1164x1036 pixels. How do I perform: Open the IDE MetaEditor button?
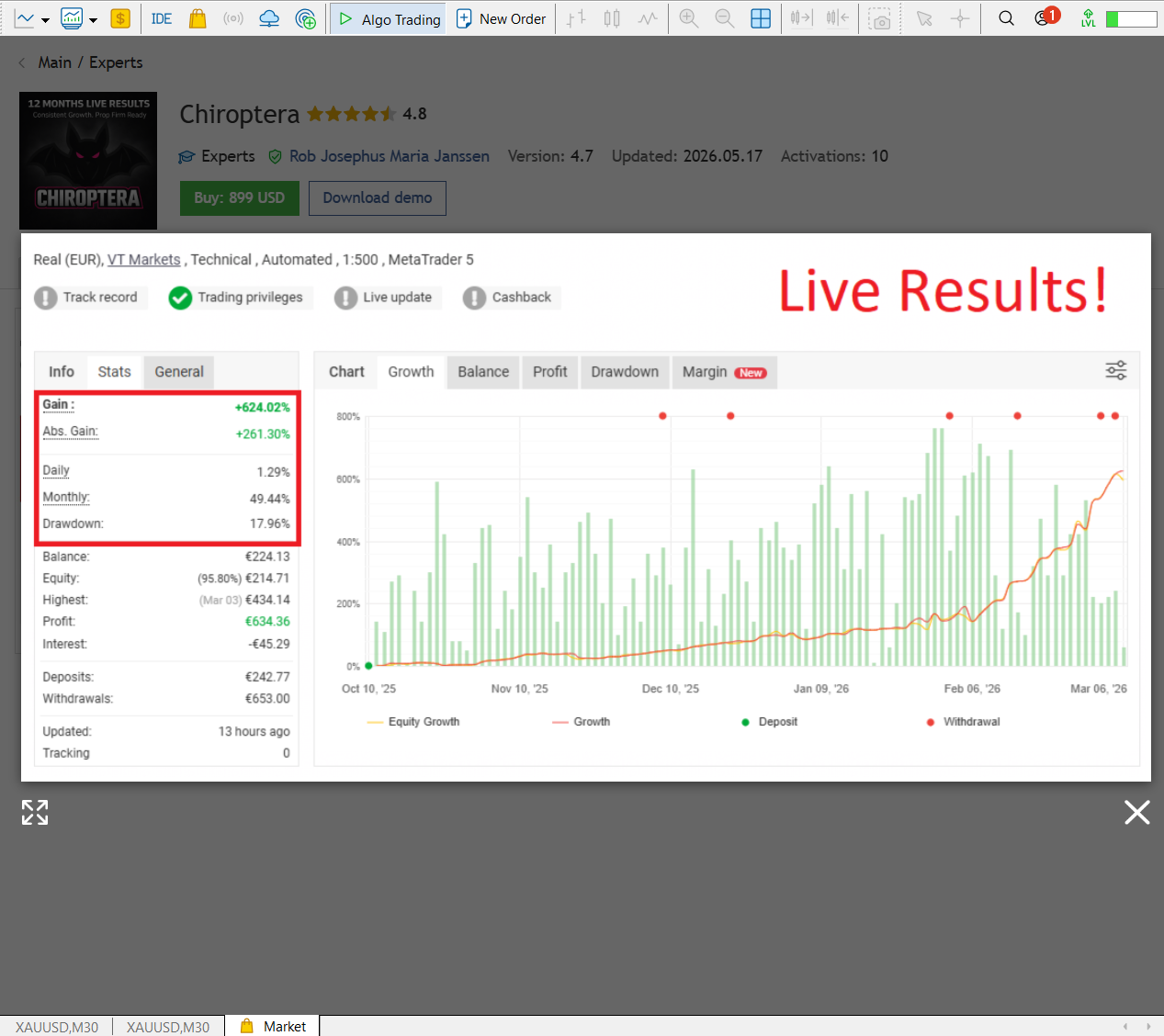(162, 18)
